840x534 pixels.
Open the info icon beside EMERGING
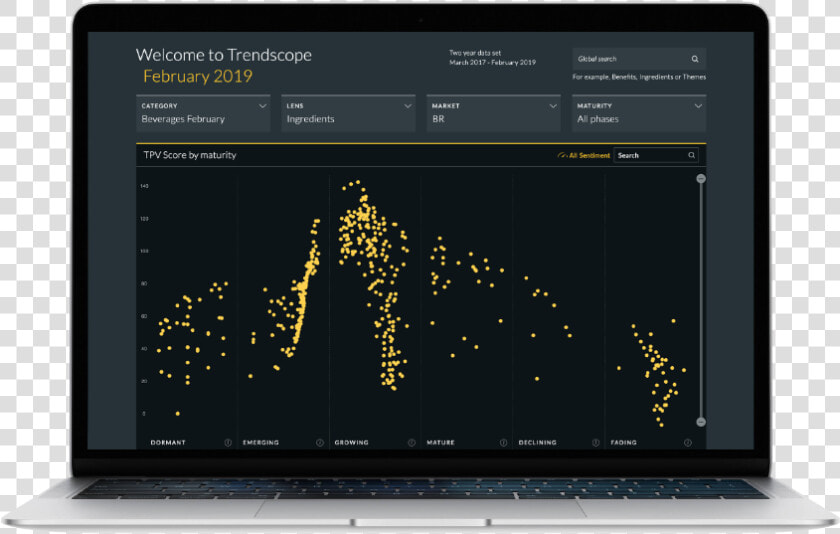[320, 442]
